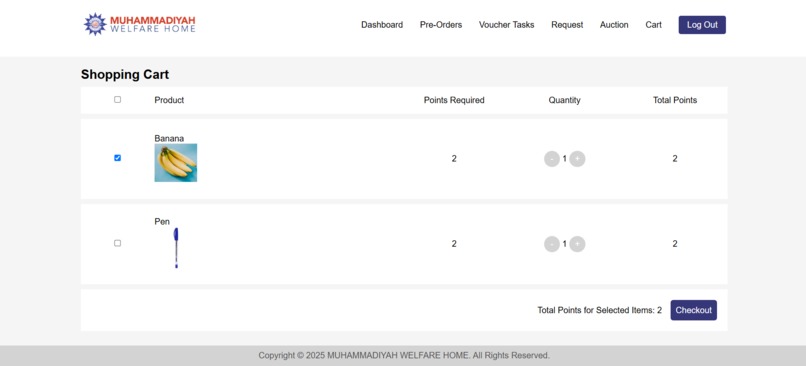This screenshot has height=366, width=806.
Task: Open the Auction page
Action: point(614,25)
